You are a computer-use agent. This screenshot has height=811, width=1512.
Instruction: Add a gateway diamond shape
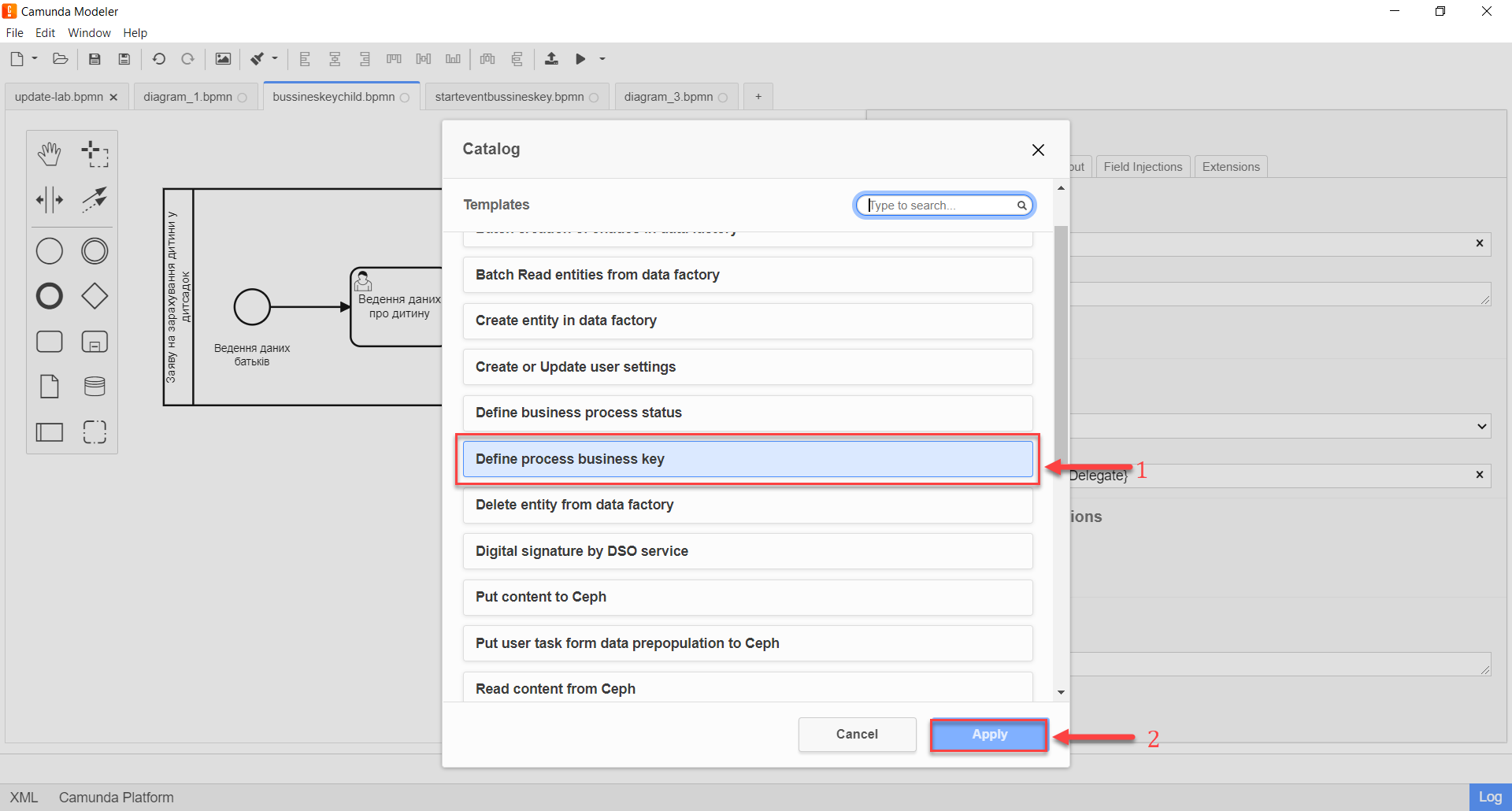click(94, 296)
